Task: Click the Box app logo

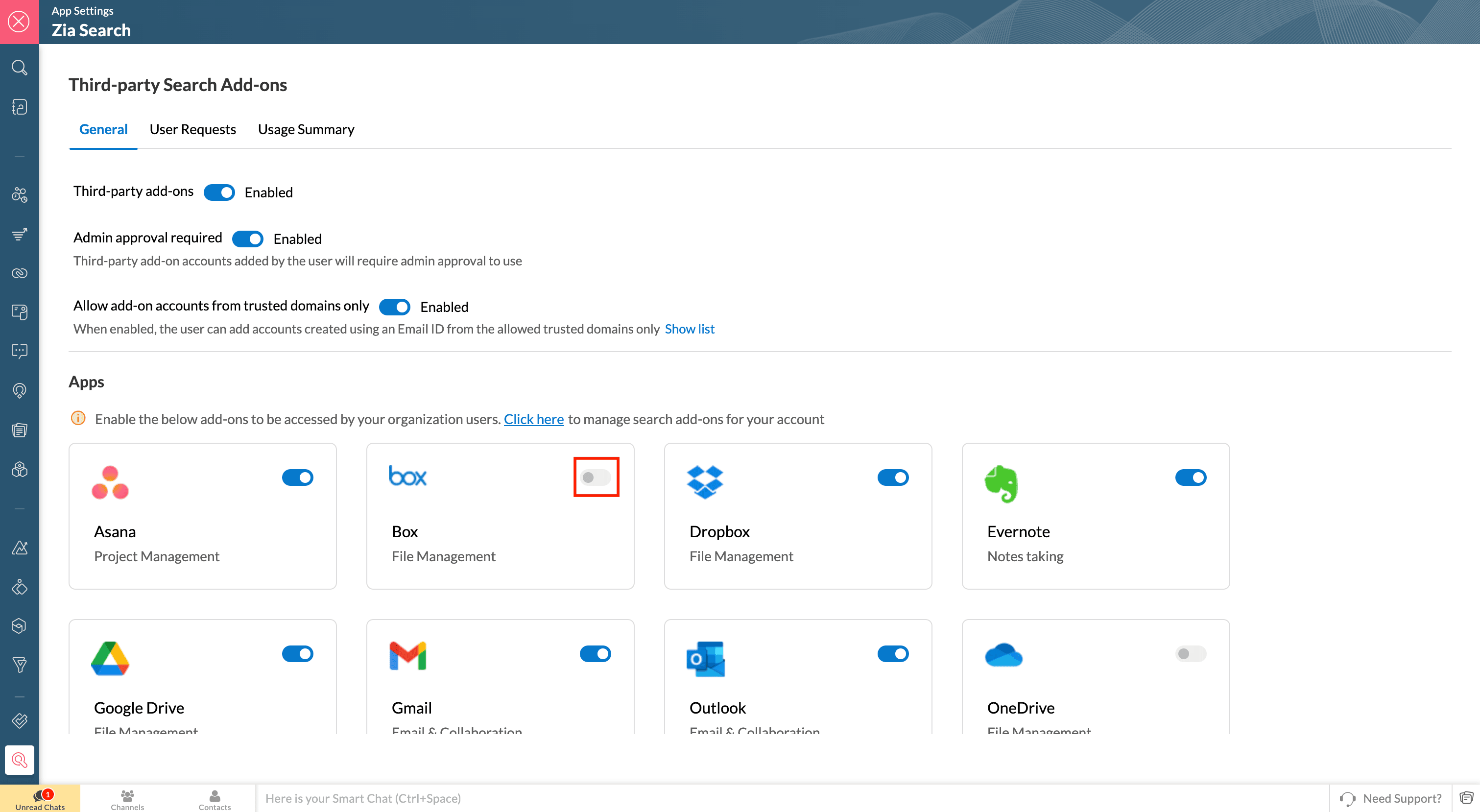Action: [407, 477]
